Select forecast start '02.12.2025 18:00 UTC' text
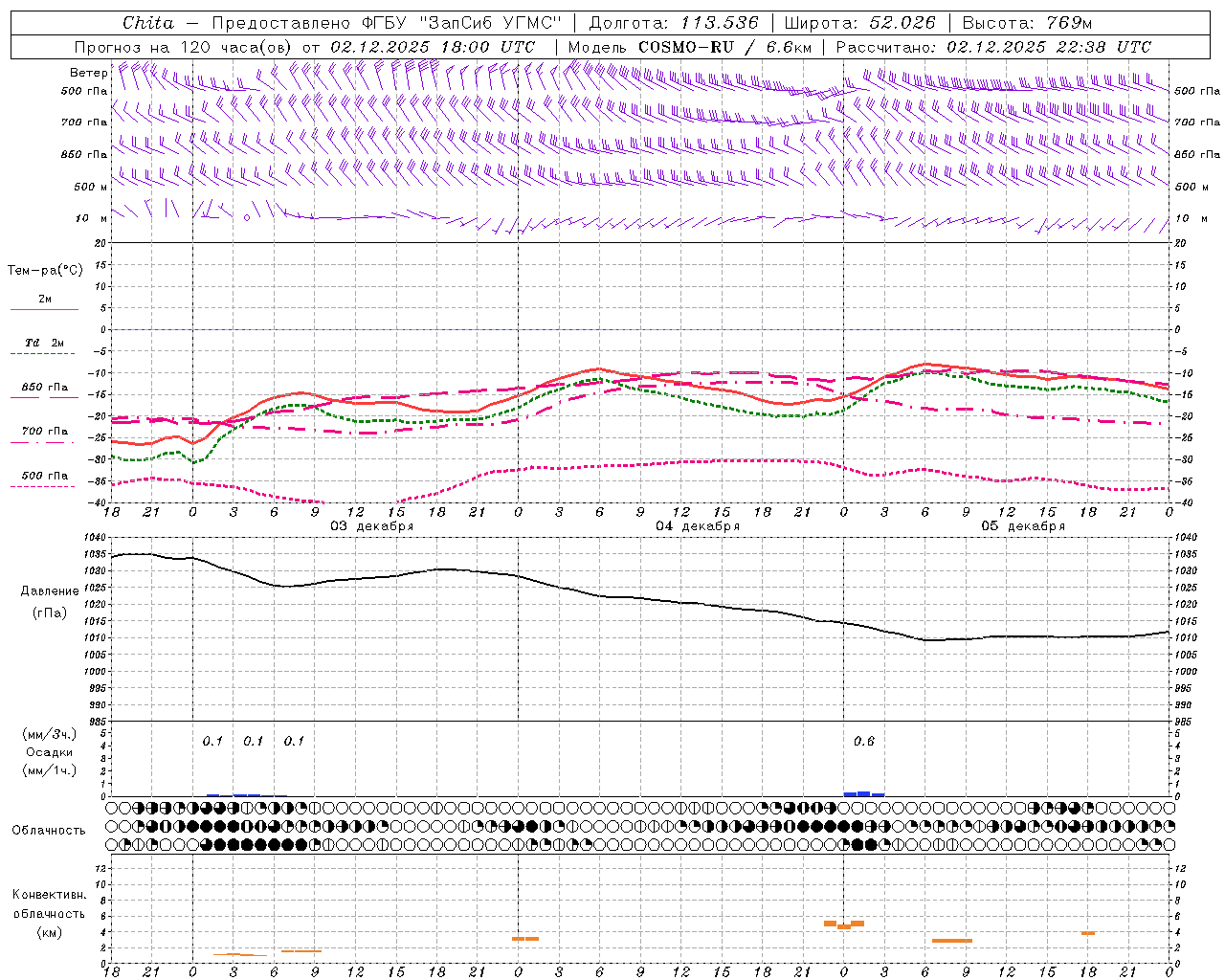The height and width of the screenshot is (980, 1225). [x=433, y=47]
